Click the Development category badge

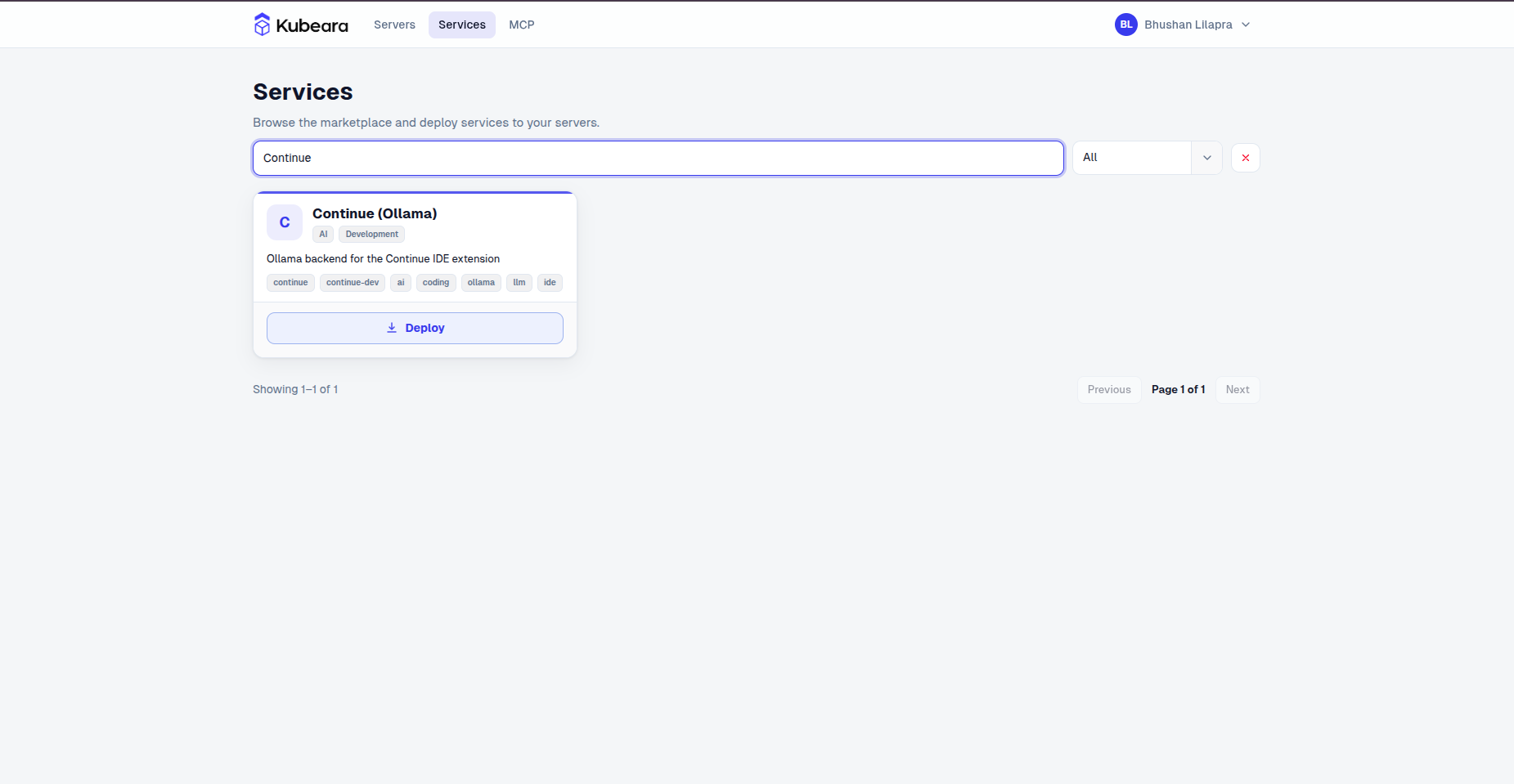tap(371, 235)
